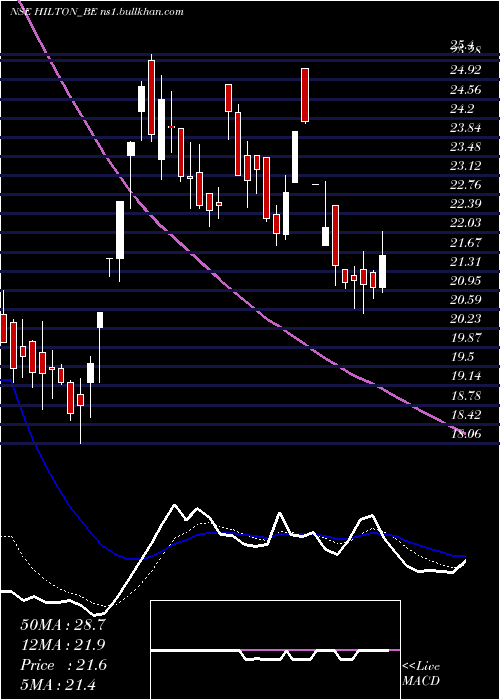Click the 22.39 price axis label
This screenshot has width=500, height=700.
466,204
